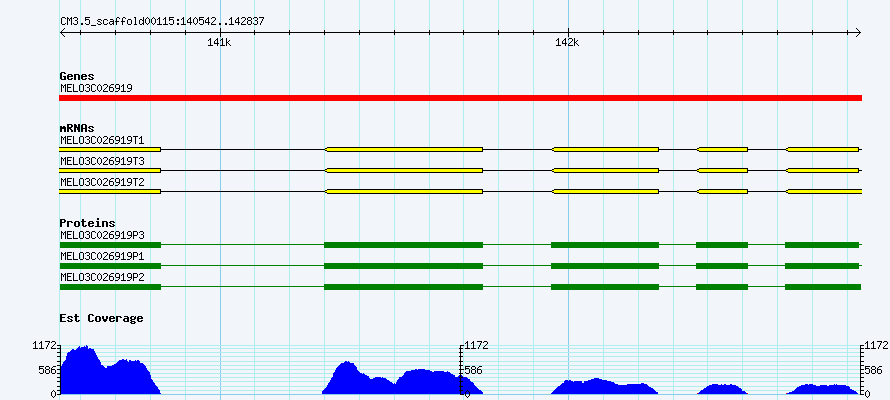
Task: Click the MELO3C026919T3 transcript label
Action: click(102, 161)
